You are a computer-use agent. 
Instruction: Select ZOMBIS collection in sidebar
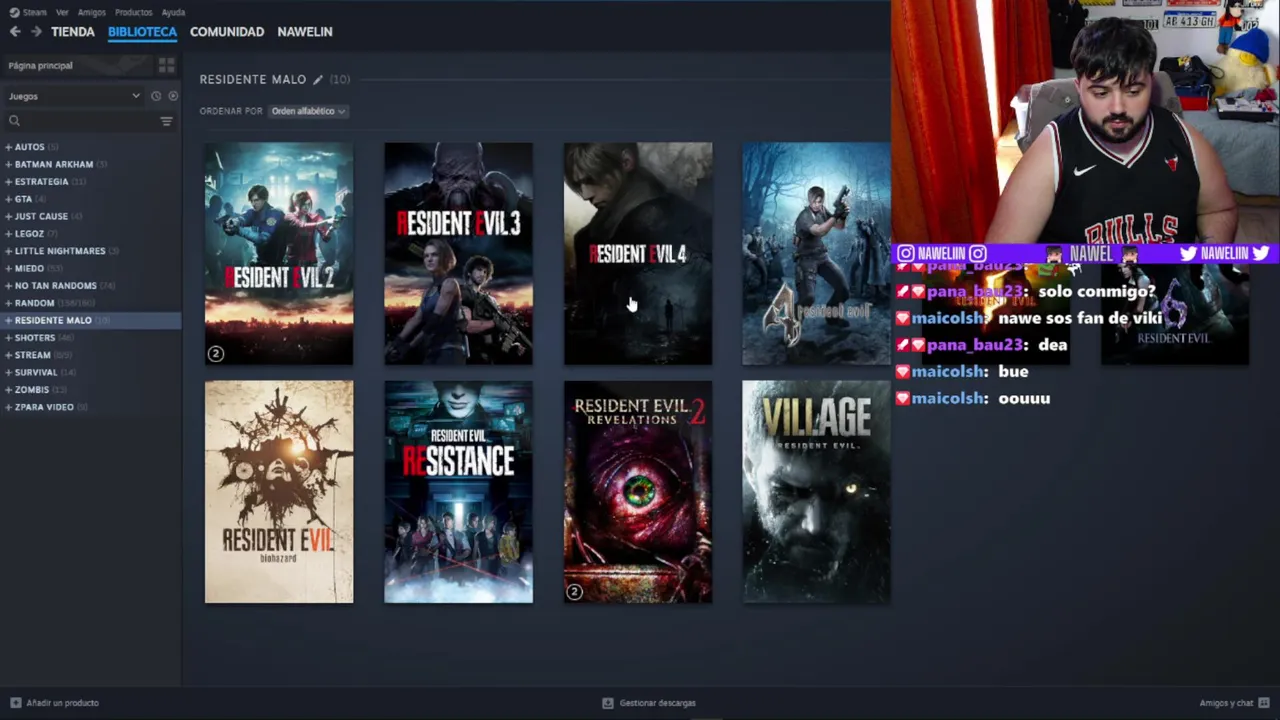(x=90, y=390)
